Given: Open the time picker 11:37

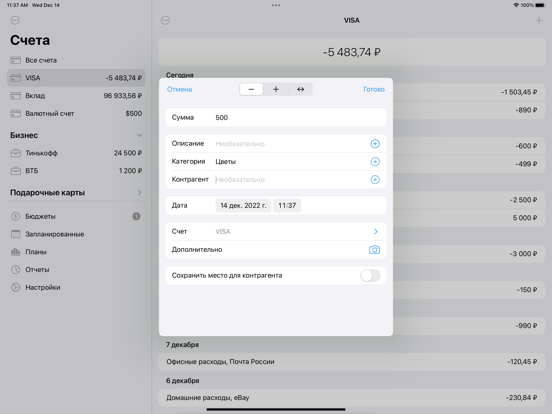Looking at the screenshot, I should (287, 206).
